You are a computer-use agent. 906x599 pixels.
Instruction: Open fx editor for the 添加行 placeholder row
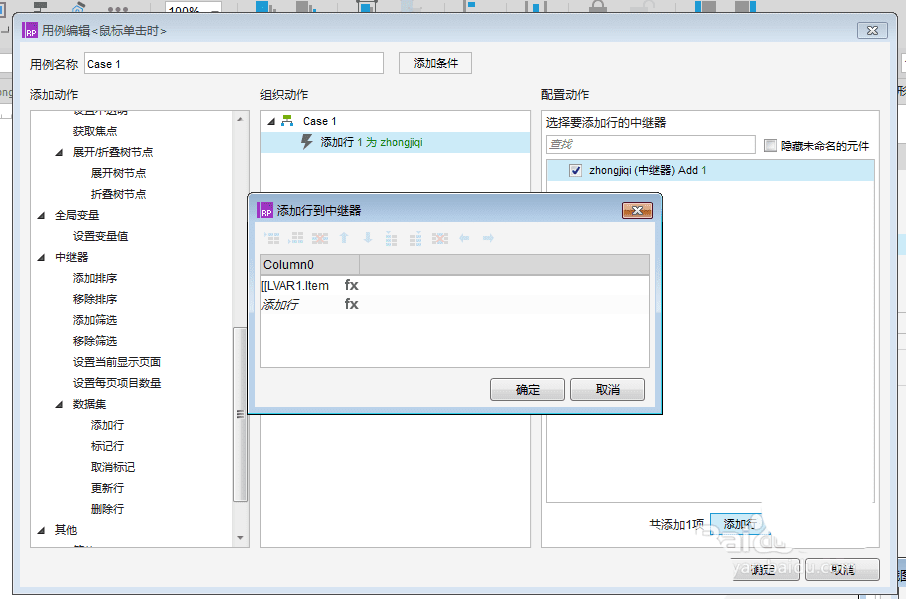point(351,304)
